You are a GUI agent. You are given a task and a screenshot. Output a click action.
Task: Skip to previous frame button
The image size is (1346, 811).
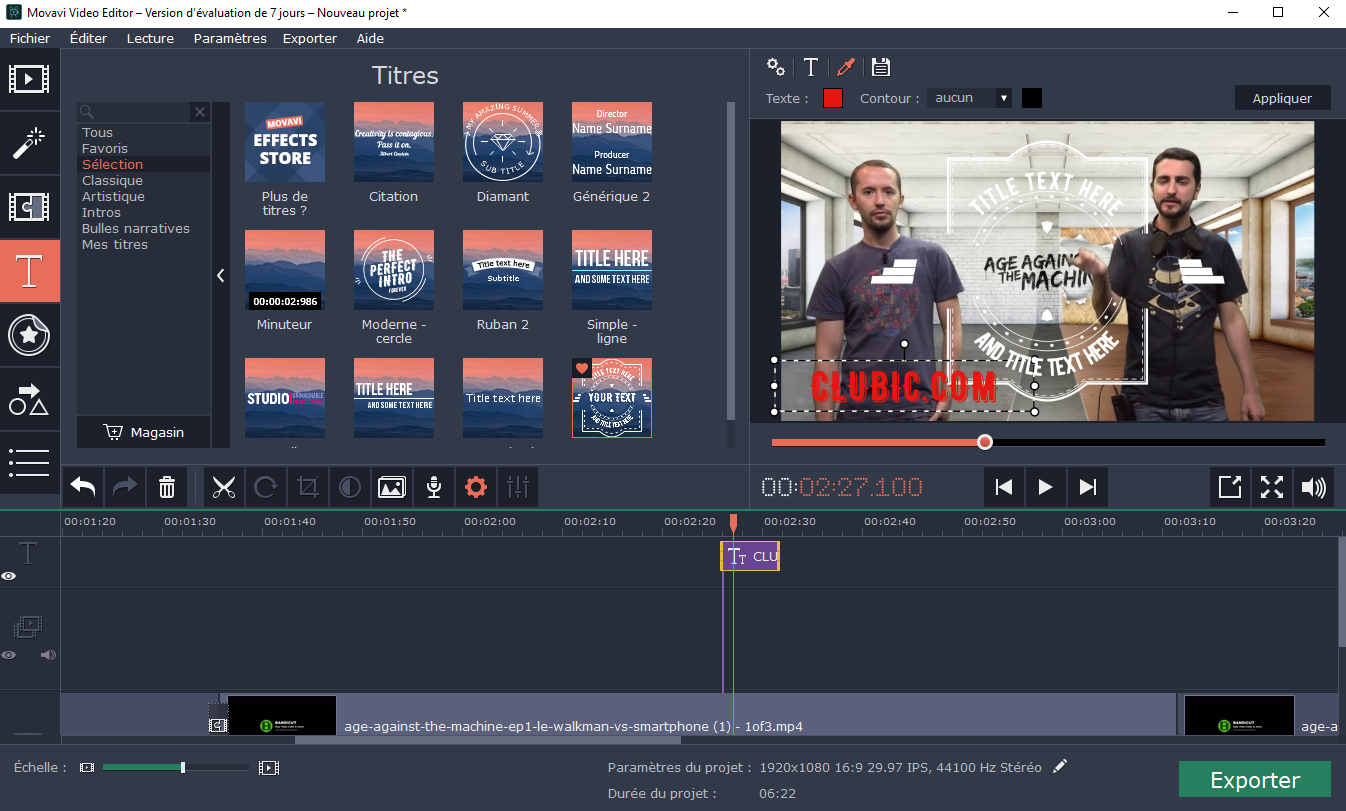click(x=1004, y=487)
